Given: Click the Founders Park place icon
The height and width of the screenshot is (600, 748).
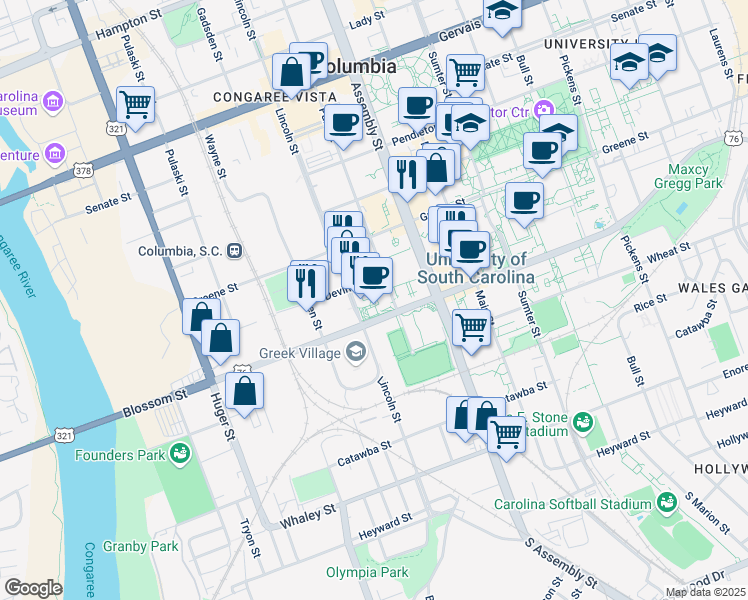Looking at the screenshot, I should click(x=180, y=454).
